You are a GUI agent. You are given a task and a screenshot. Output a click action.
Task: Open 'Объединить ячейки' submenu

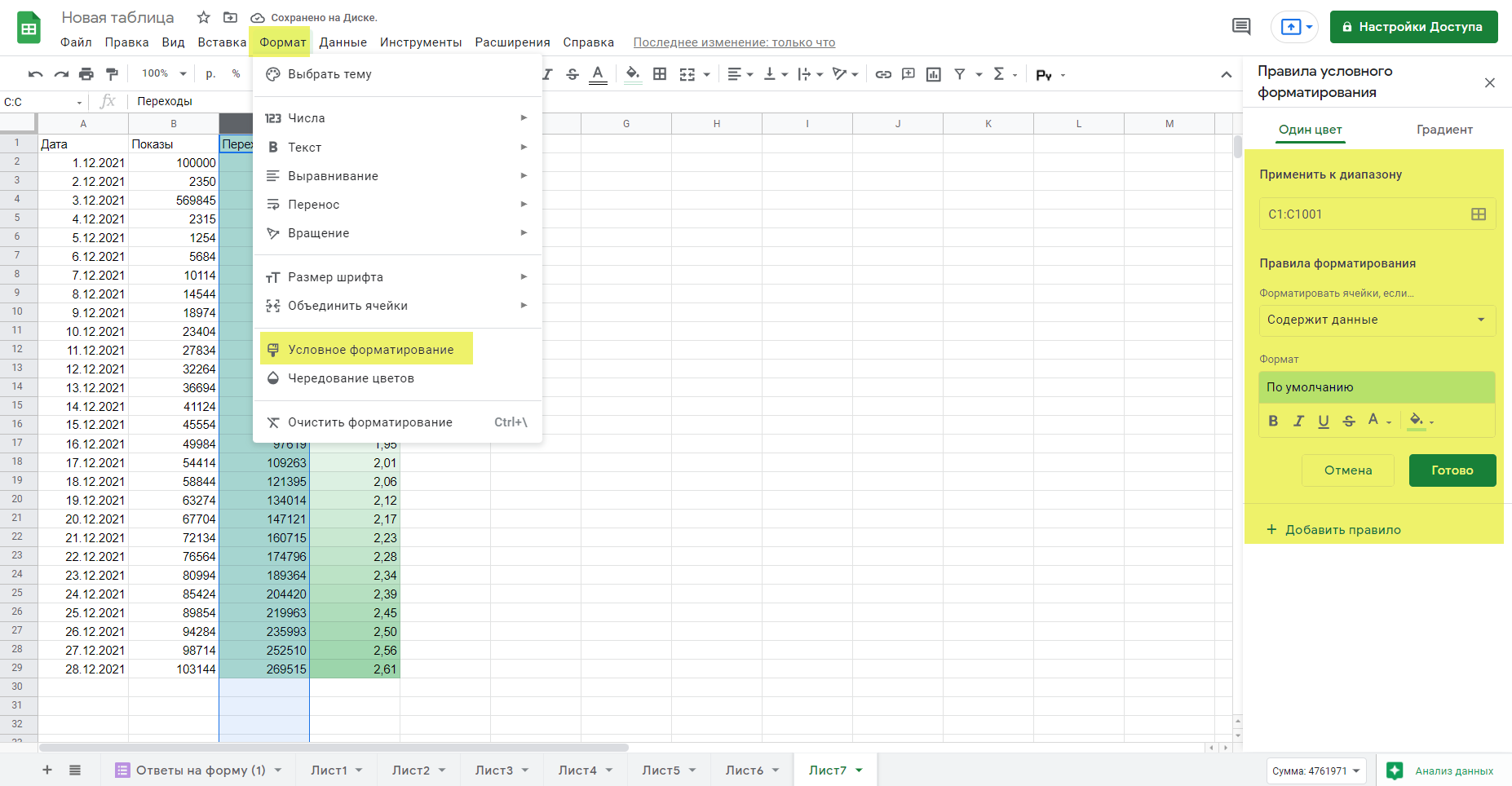coord(397,306)
